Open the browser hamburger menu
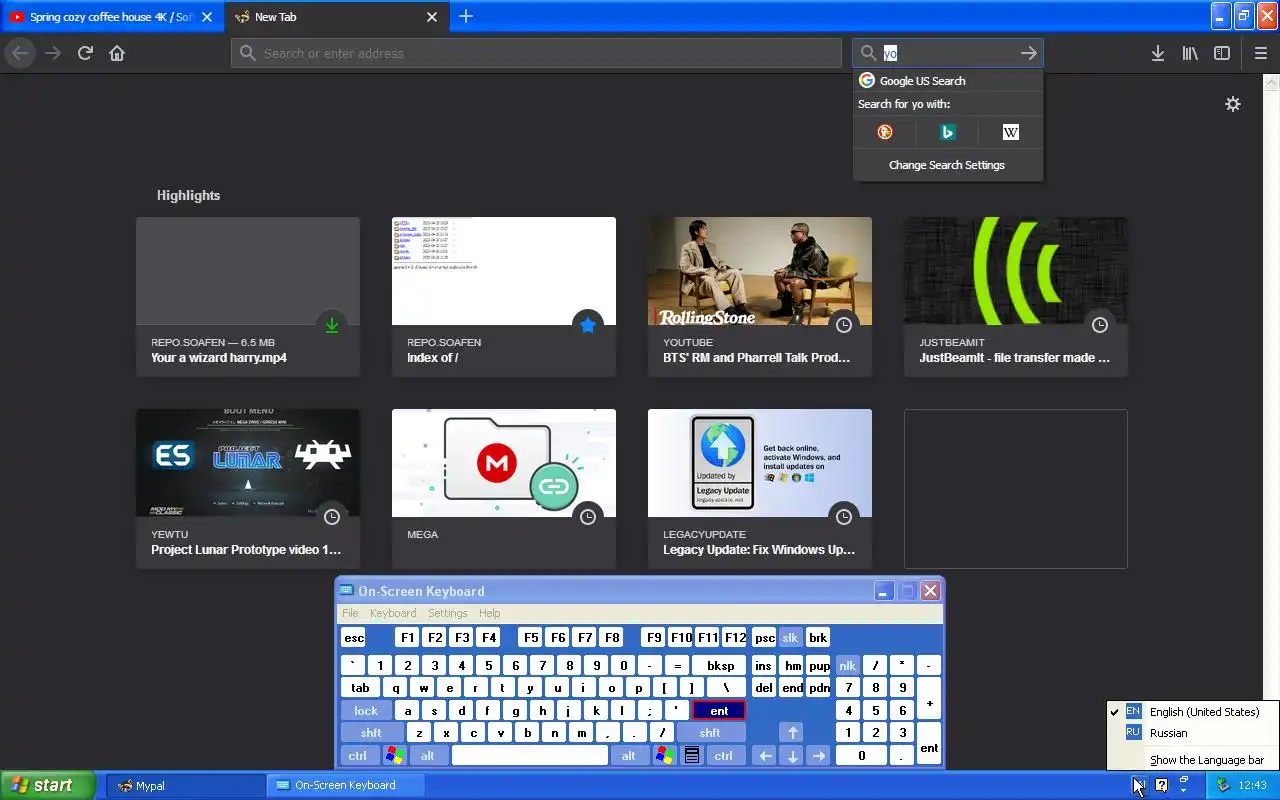1280x800 pixels. [x=1260, y=53]
